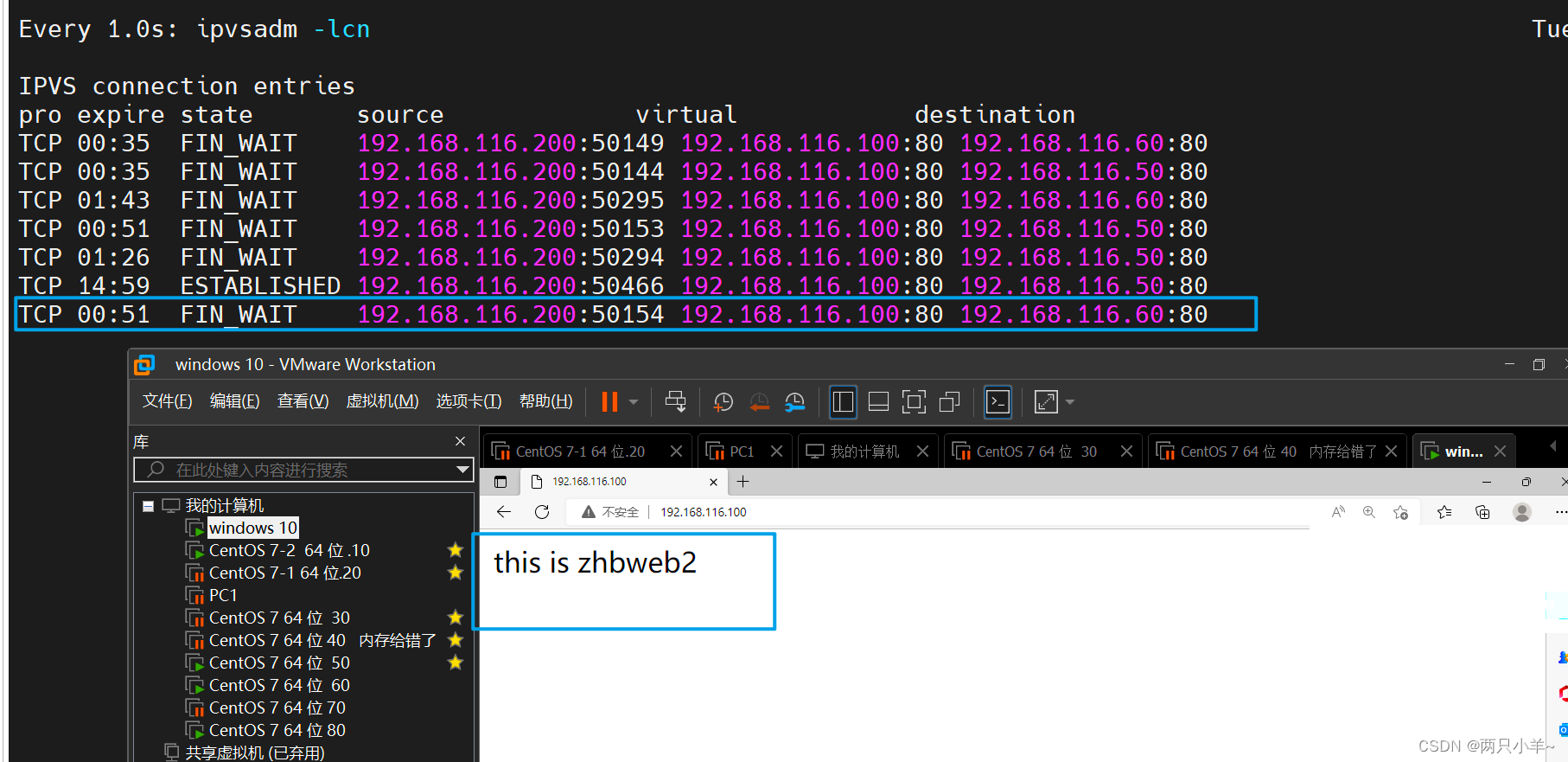Select windows 10 in the library tree
The height and width of the screenshot is (762, 1568).
tap(252, 528)
